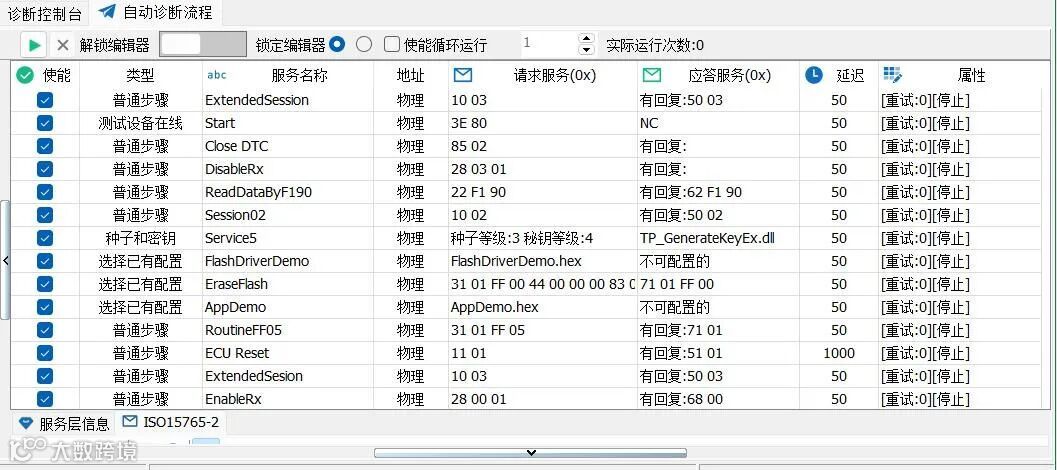Select the 'Close DTC' service name cell

[288, 146]
